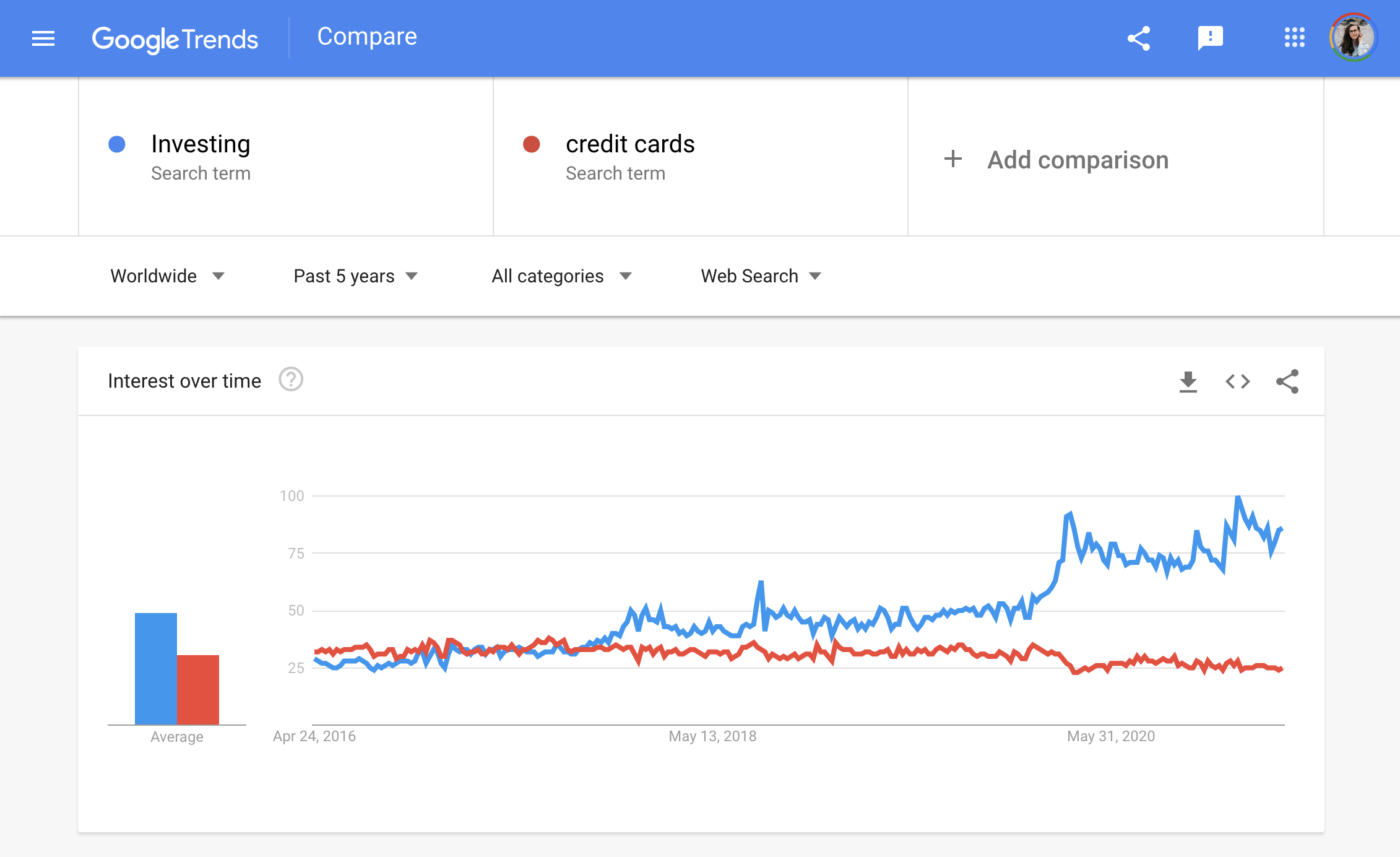1400x857 pixels.
Task: Open the send feedback icon
Action: pos(1210,38)
